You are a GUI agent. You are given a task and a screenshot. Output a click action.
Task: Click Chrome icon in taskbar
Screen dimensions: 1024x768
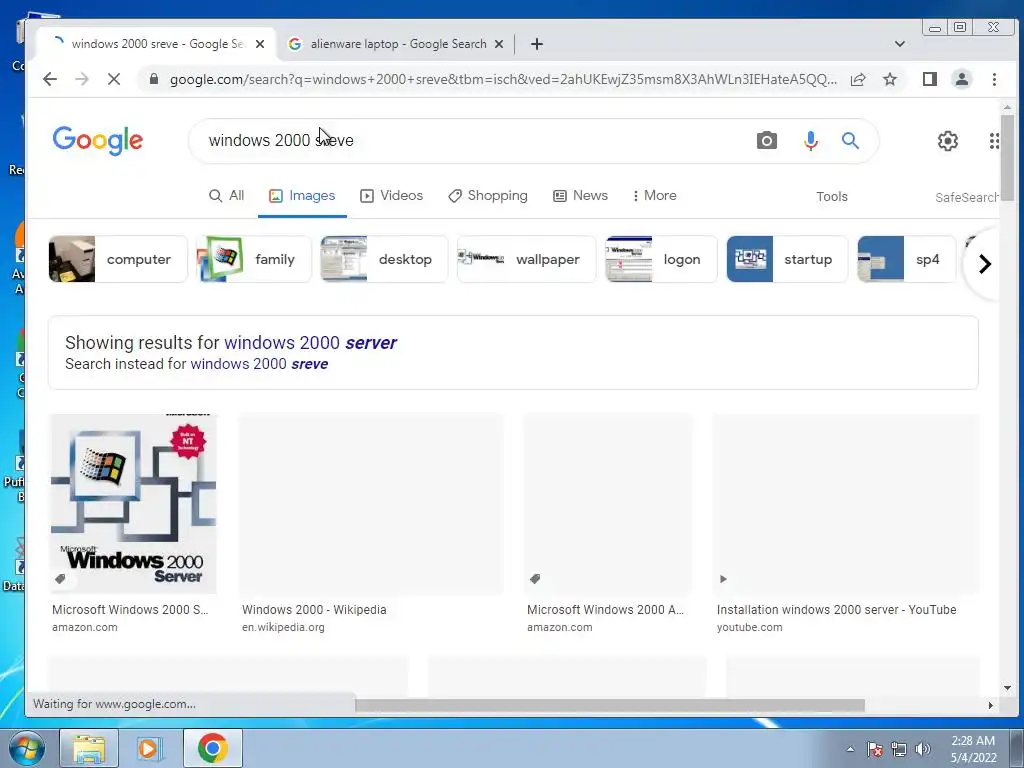tap(212, 748)
